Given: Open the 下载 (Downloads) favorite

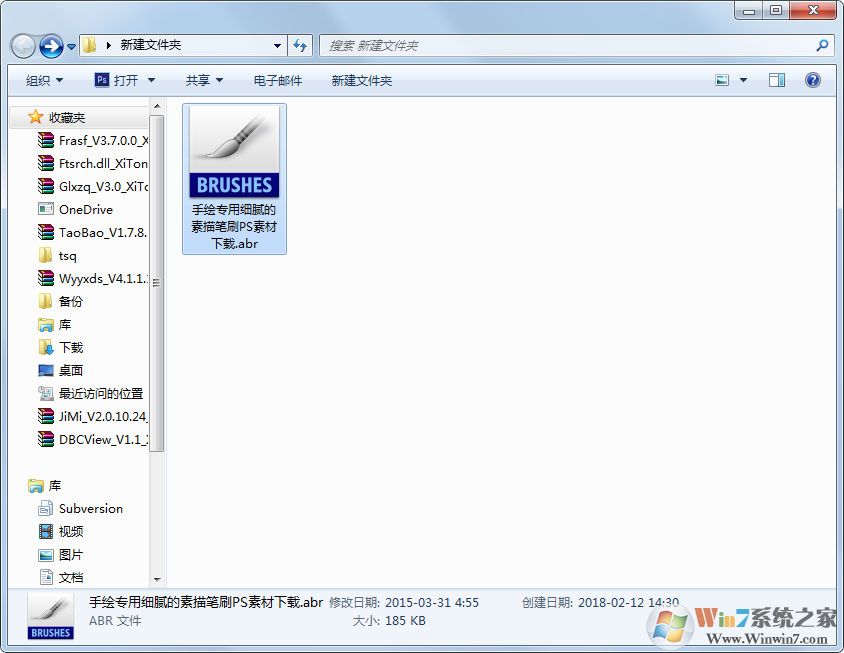Looking at the screenshot, I should [x=68, y=347].
